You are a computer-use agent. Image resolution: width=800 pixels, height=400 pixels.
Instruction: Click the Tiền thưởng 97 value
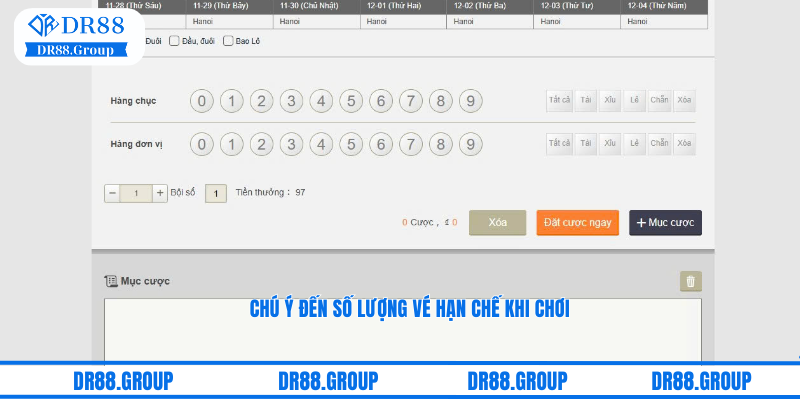[x=300, y=193]
